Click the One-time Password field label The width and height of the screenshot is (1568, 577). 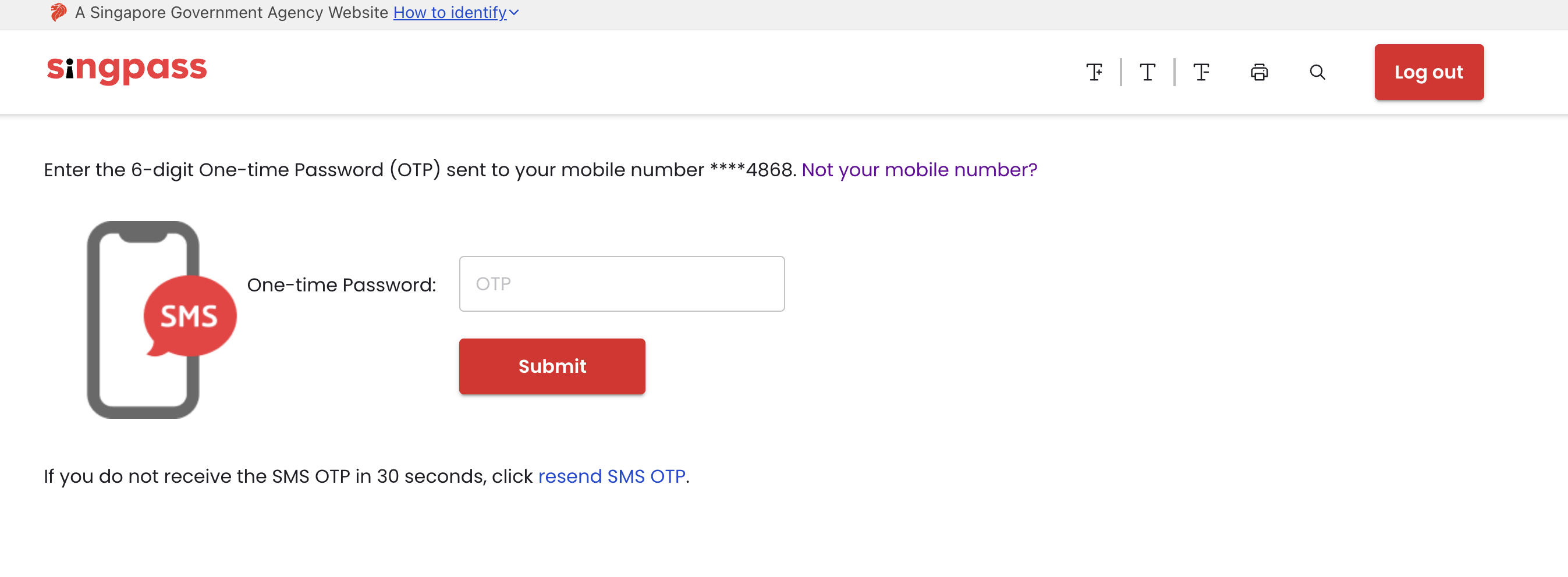coord(342,285)
